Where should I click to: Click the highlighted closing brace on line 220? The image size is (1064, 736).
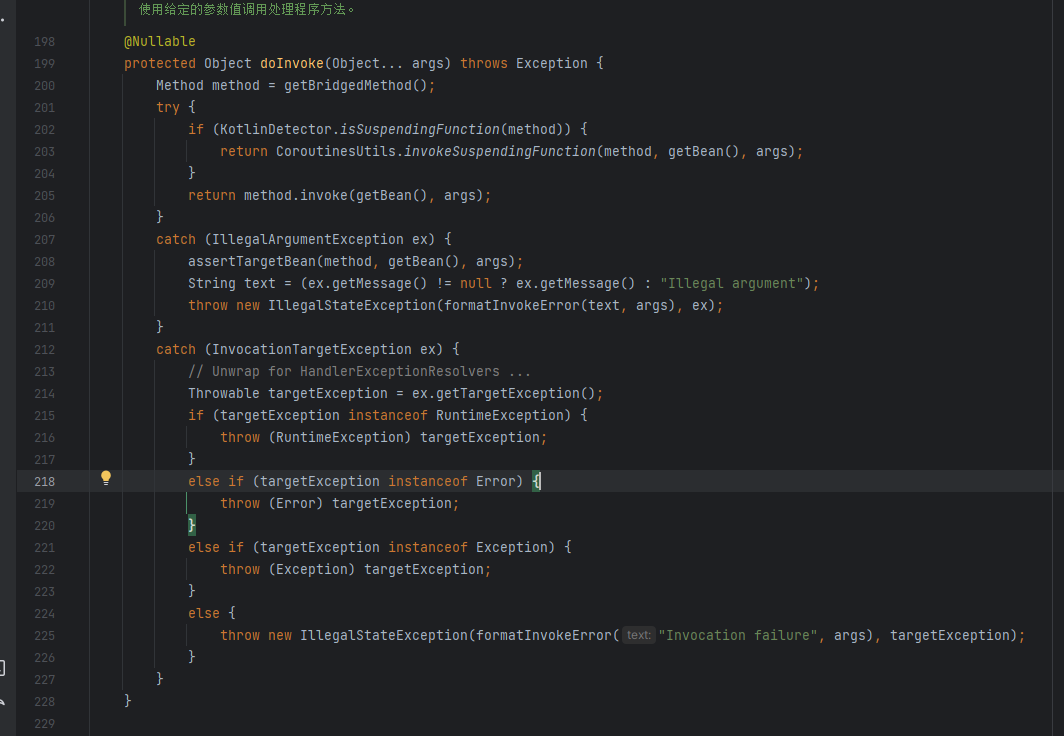coord(192,525)
